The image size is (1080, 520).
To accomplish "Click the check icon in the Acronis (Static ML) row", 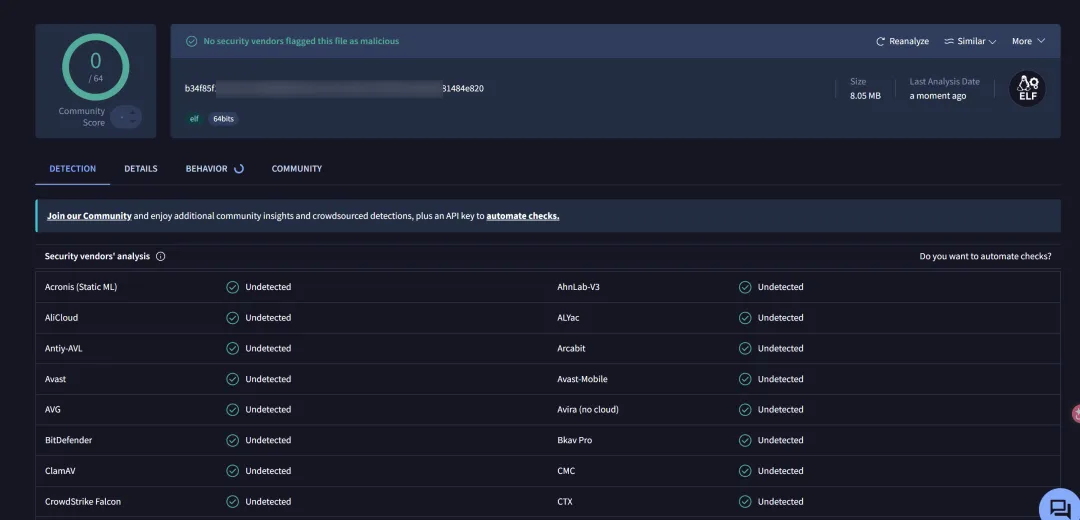I will click(x=233, y=287).
